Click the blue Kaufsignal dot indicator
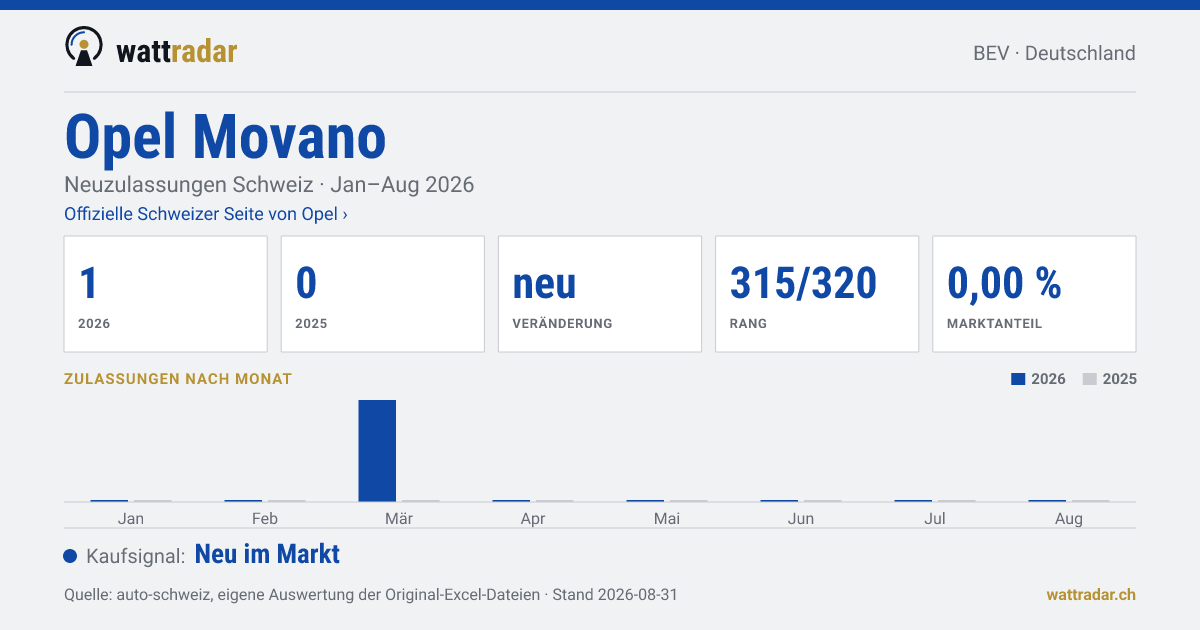1200x630 pixels. pyautogui.click(x=70, y=556)
